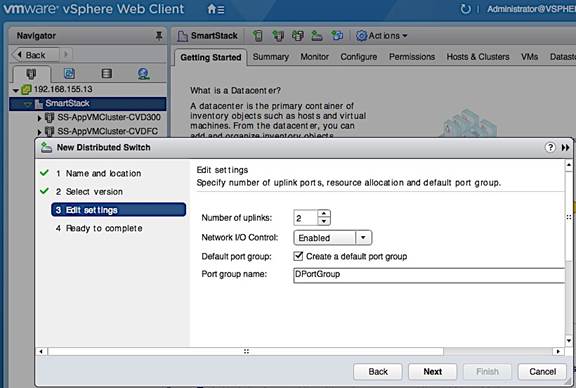Click the refresh icon in header

point(465,9)
